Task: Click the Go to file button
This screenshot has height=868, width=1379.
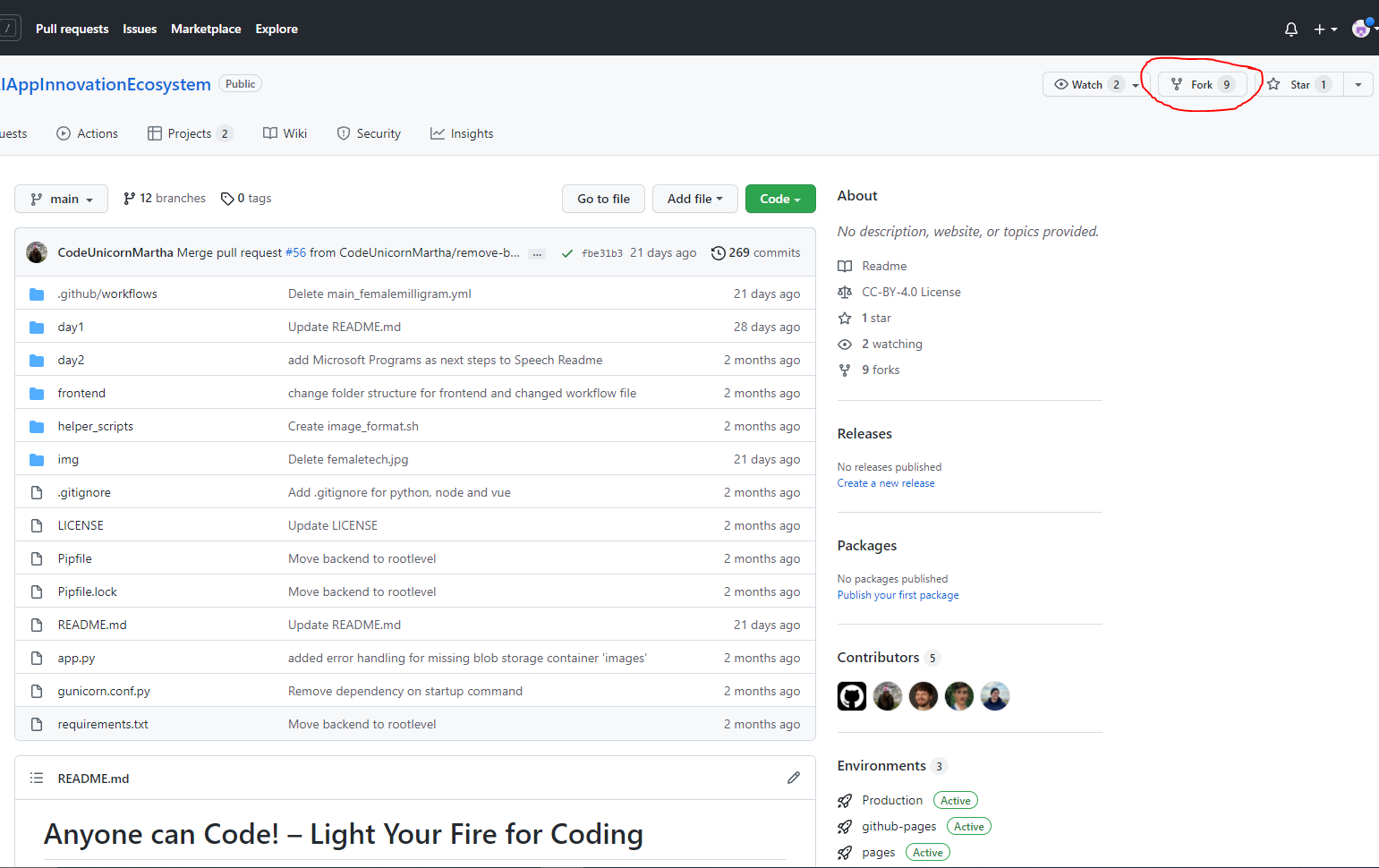Action: click(603, 198)
